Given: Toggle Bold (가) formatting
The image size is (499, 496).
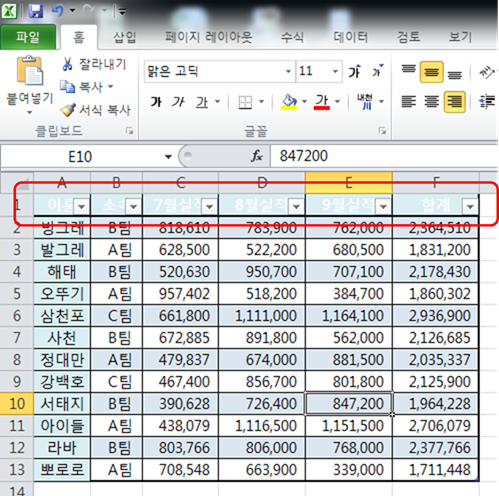Looking at the screenshot, I should tap(156, 102).
